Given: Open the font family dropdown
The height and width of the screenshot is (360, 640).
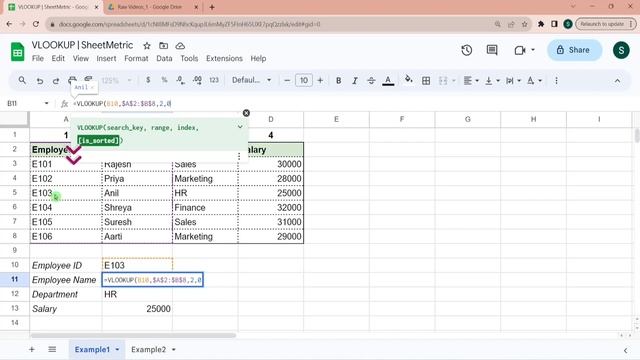Looking at the screenshot, I should 251,80.
